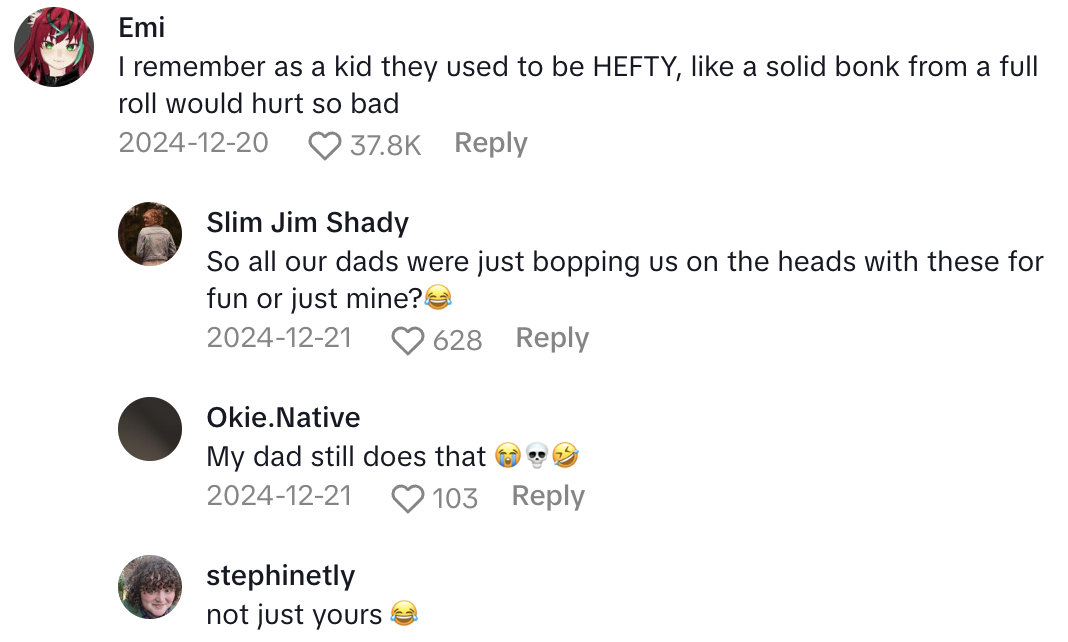Reply to Slim Jim Shady's comment

pyautogui.click(x=552, y=339)
